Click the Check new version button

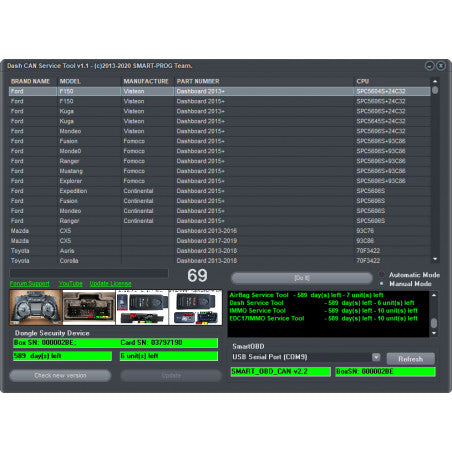point(60,376)
